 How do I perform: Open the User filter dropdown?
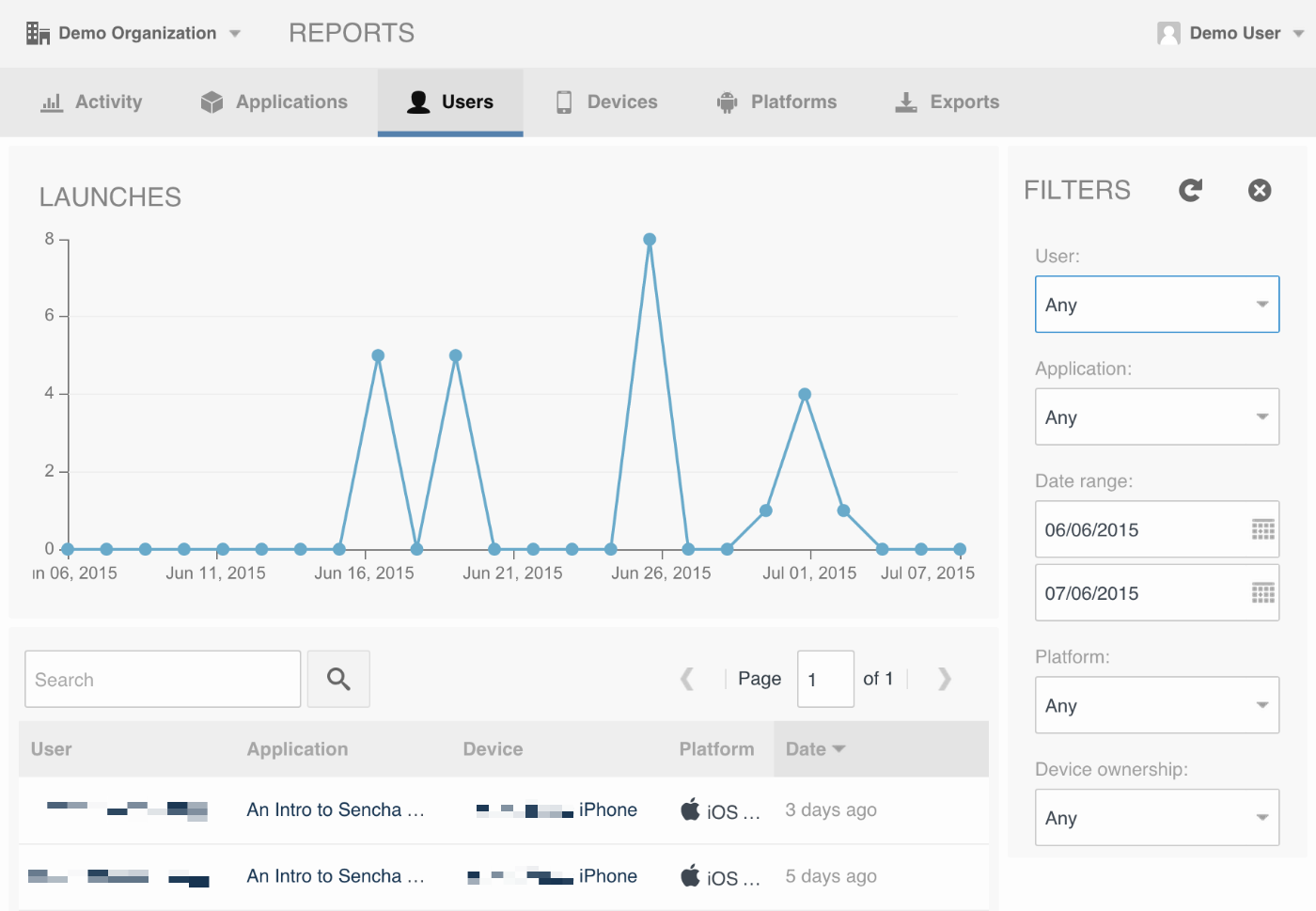click(1157, 305)
